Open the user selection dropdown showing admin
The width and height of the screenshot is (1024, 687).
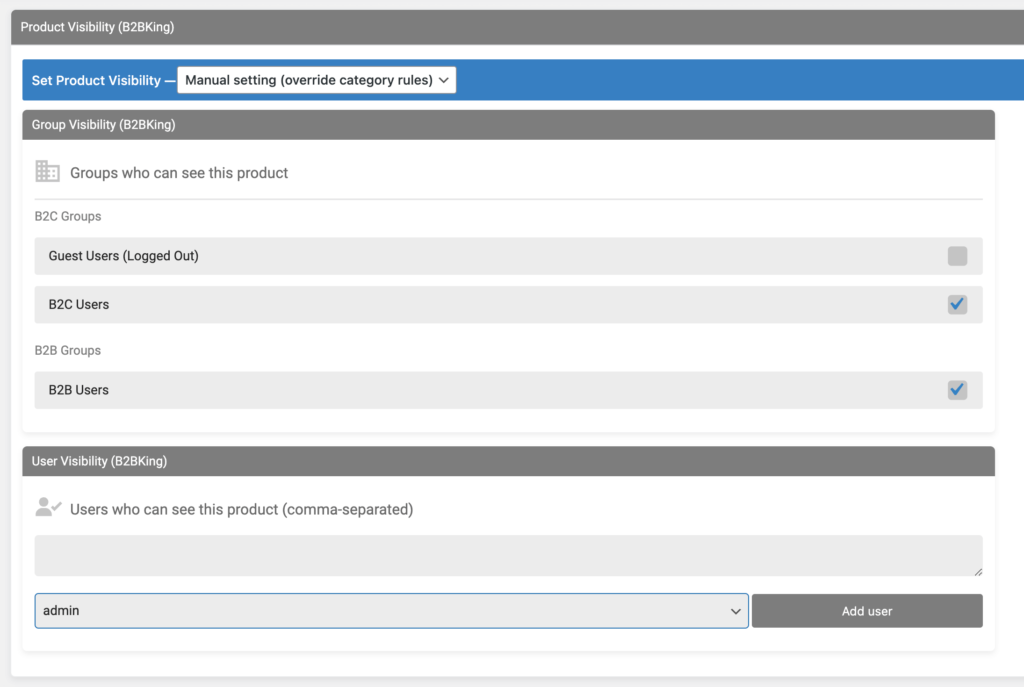pyautogui.click(x=390, y=610)
